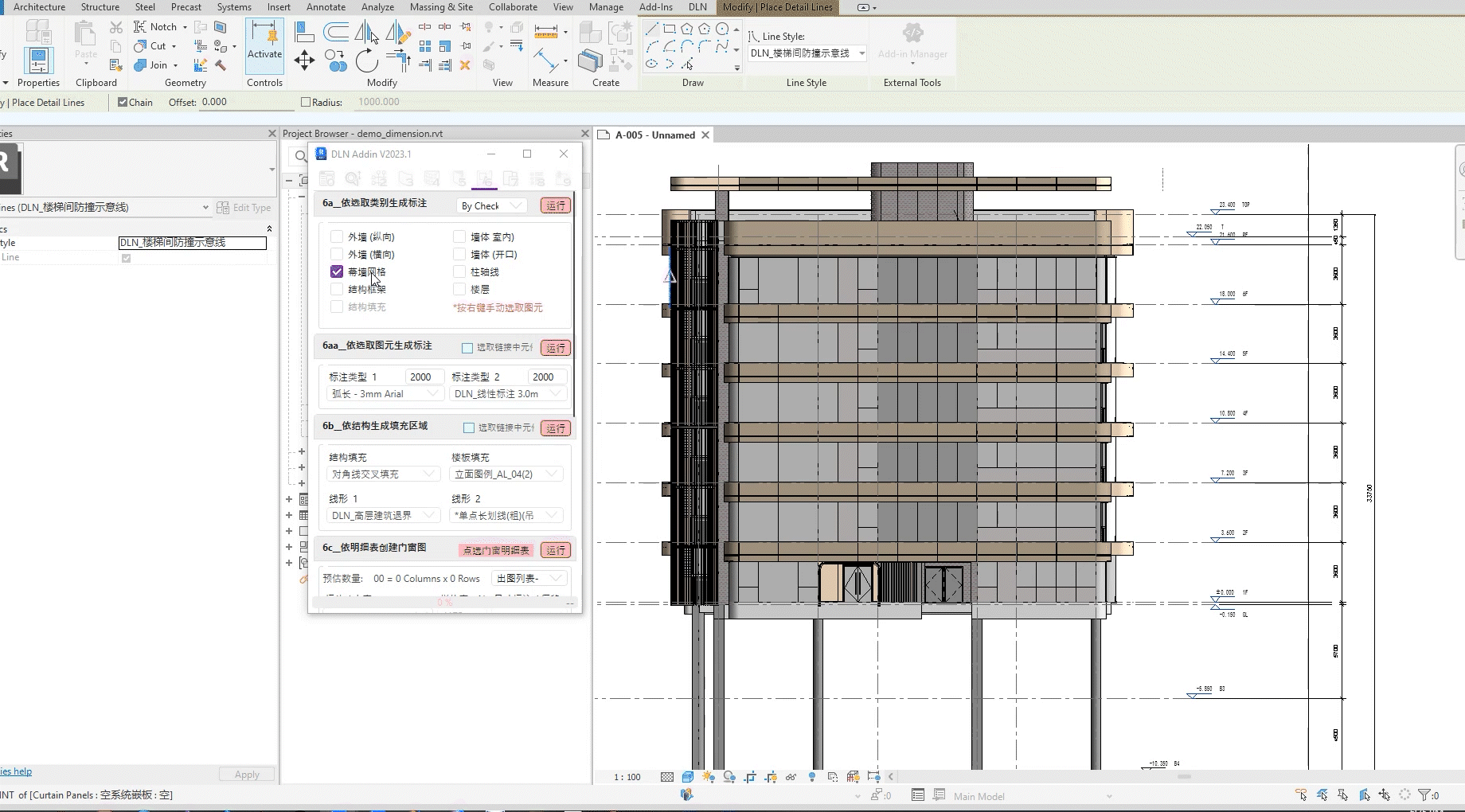
Task: Open the 弧长 - 3mm Arial dropdown
Action: point(385,394)
